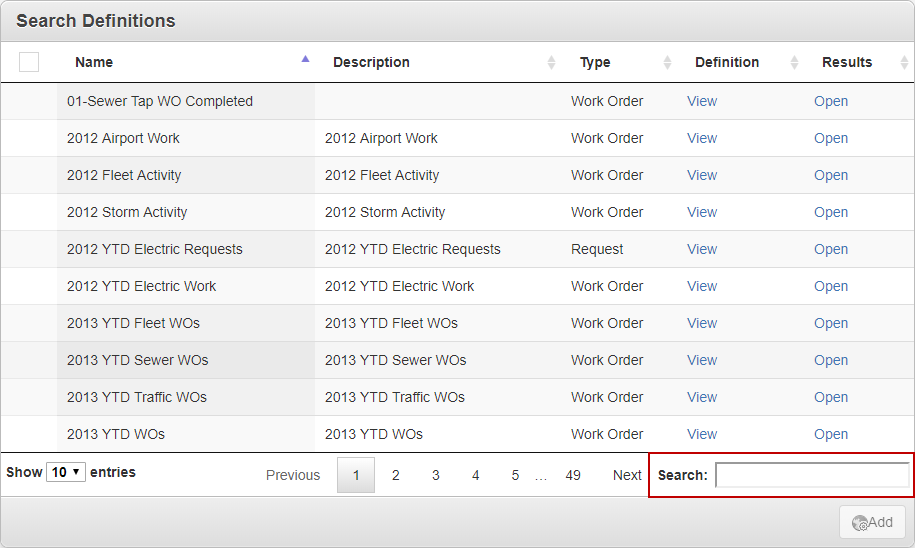The width and height of the screenshot is (915, 548).
Task: View definition of 2012 Airport Work
Action: 702,138
